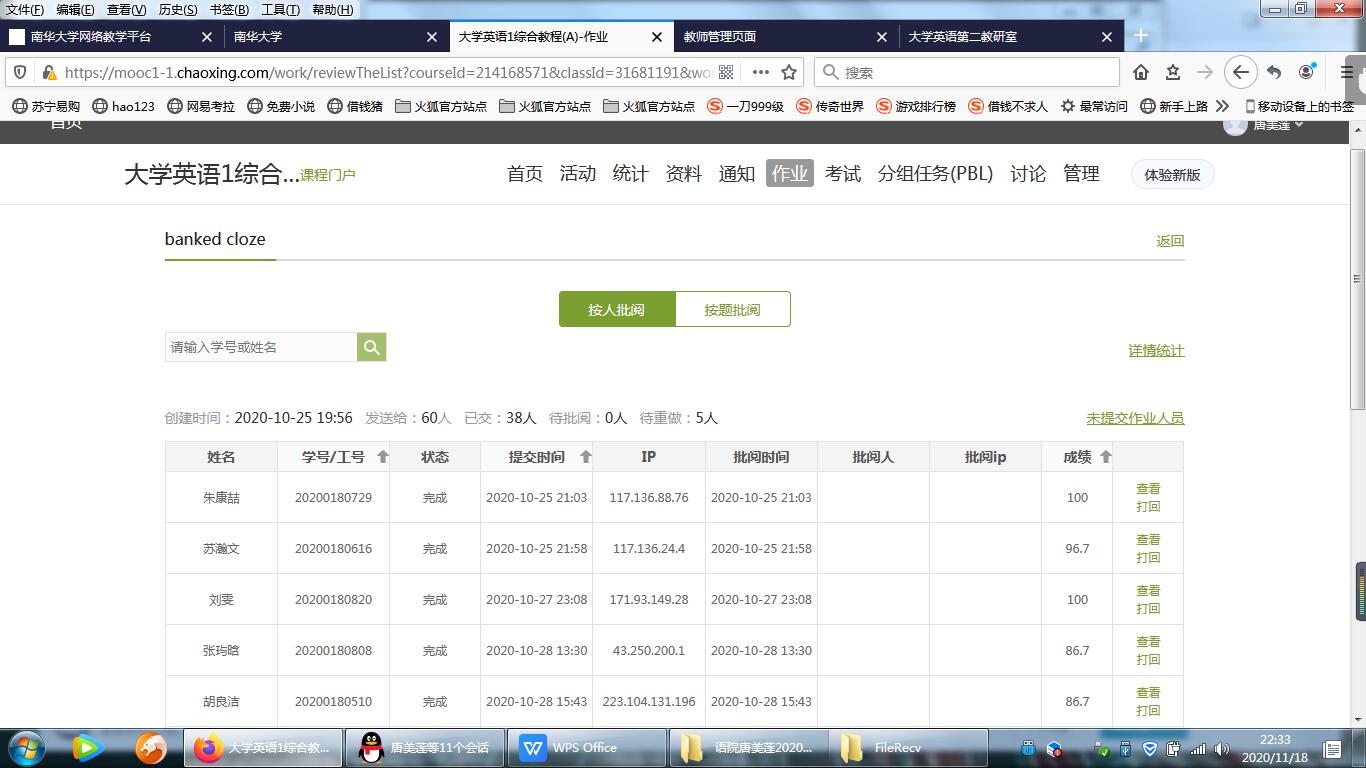Click the lock site security icon

coord(47,72)
